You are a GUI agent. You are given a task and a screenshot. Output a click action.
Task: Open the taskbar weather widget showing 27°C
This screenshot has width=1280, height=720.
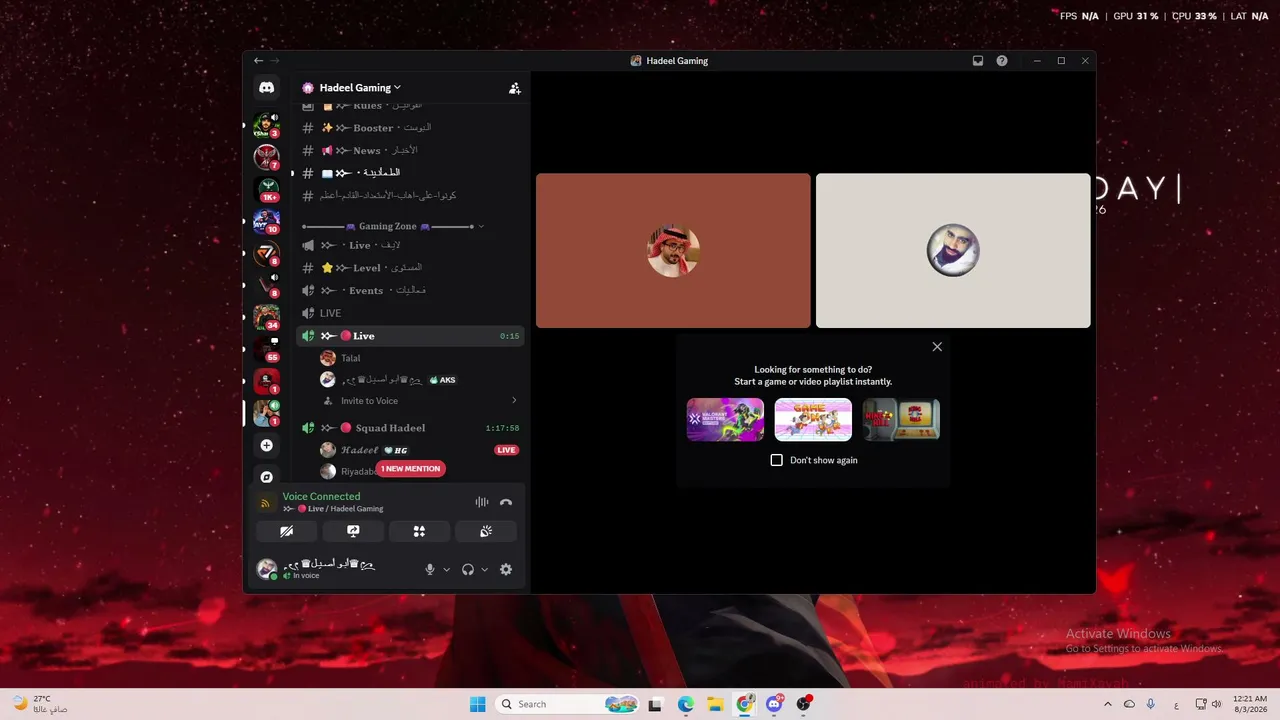40,704
